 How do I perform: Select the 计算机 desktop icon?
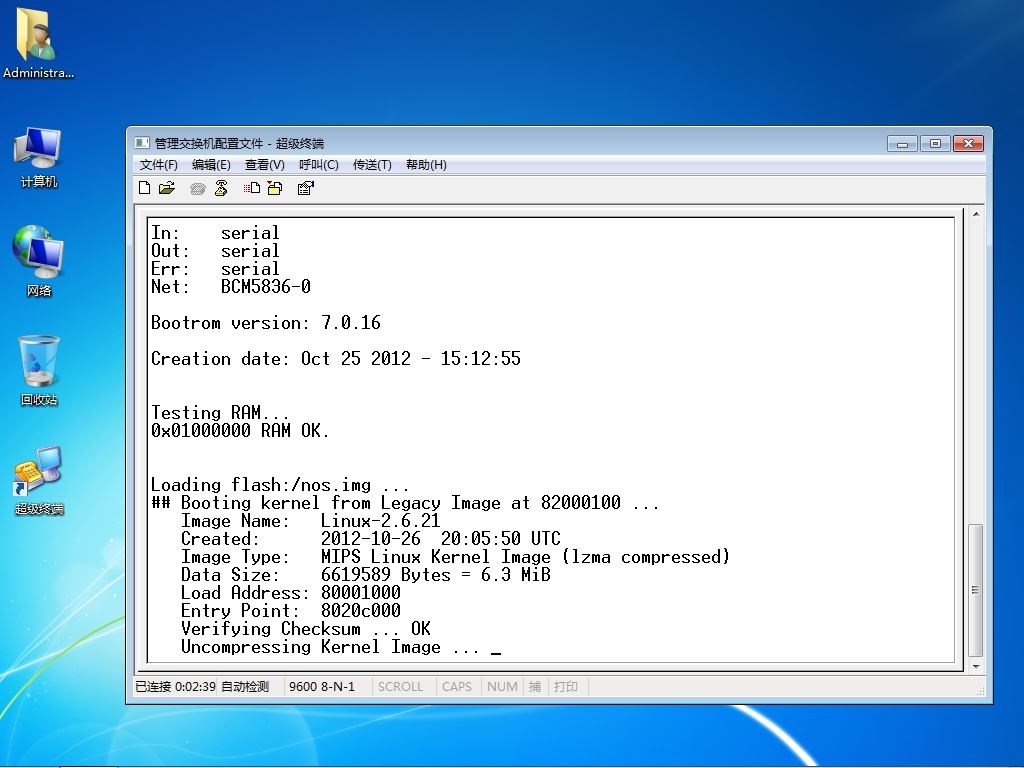tap(39, 157)
